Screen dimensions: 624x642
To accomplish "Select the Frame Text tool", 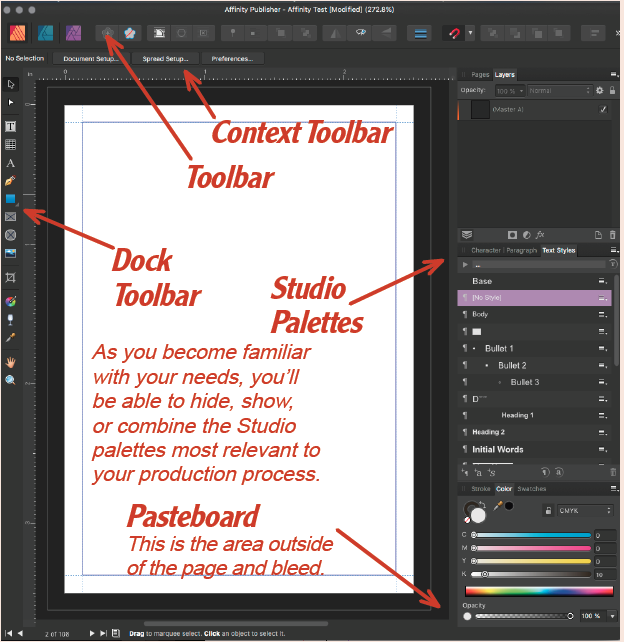I will click(11, 127).
